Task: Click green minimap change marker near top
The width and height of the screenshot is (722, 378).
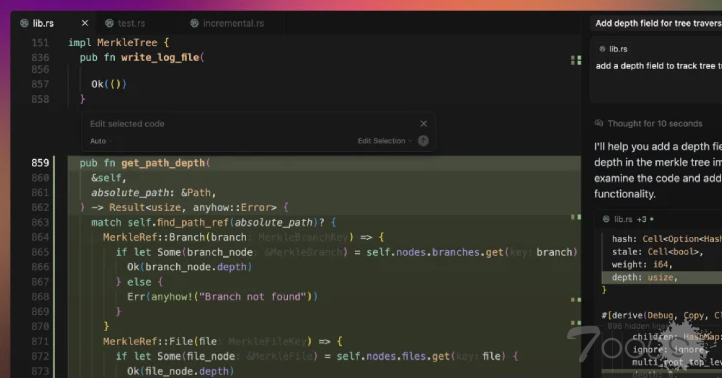Action: 576,60
